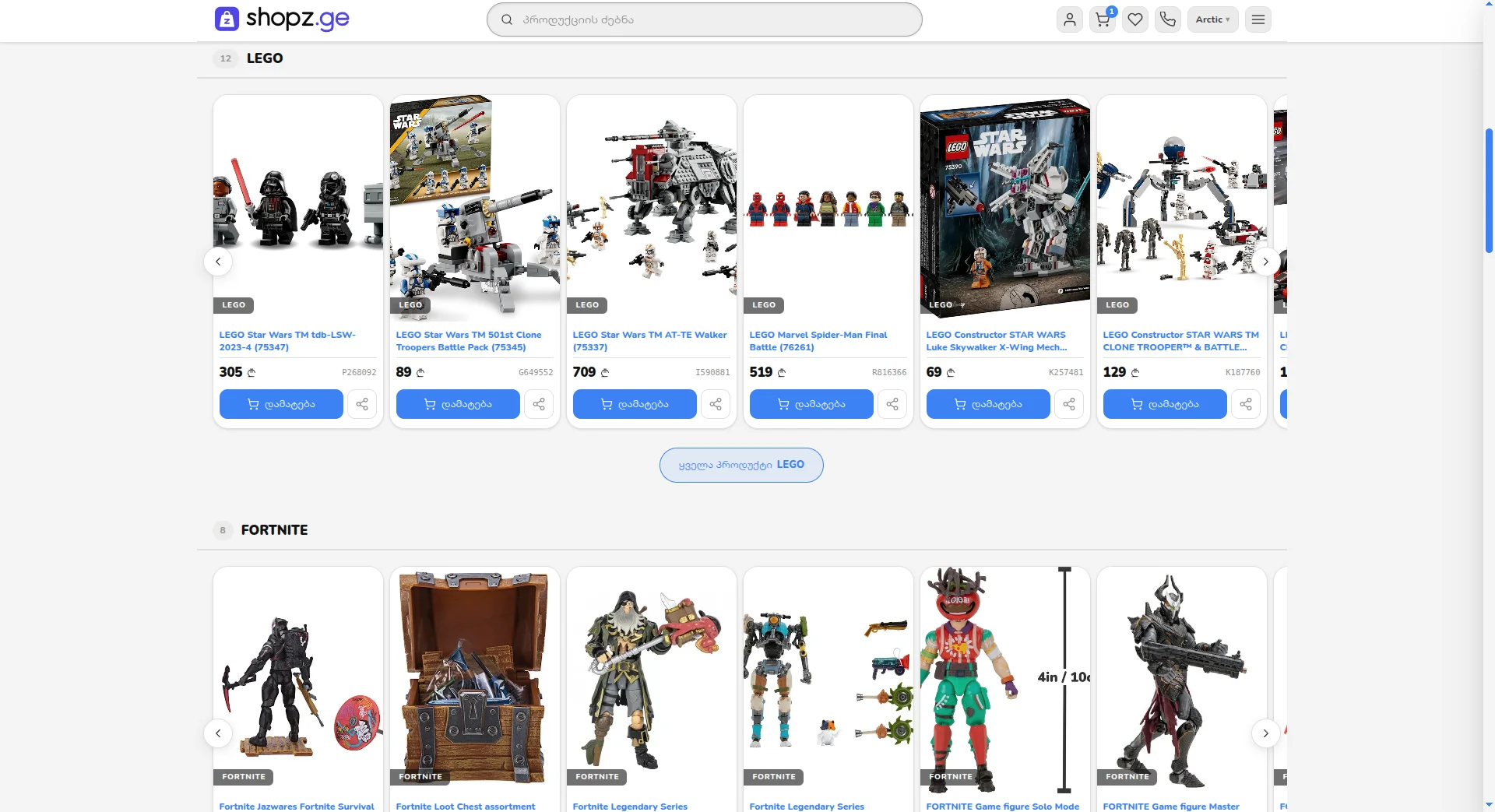
Task: Share the Spider-Man Final Battle product
Action: click(892, 404)
